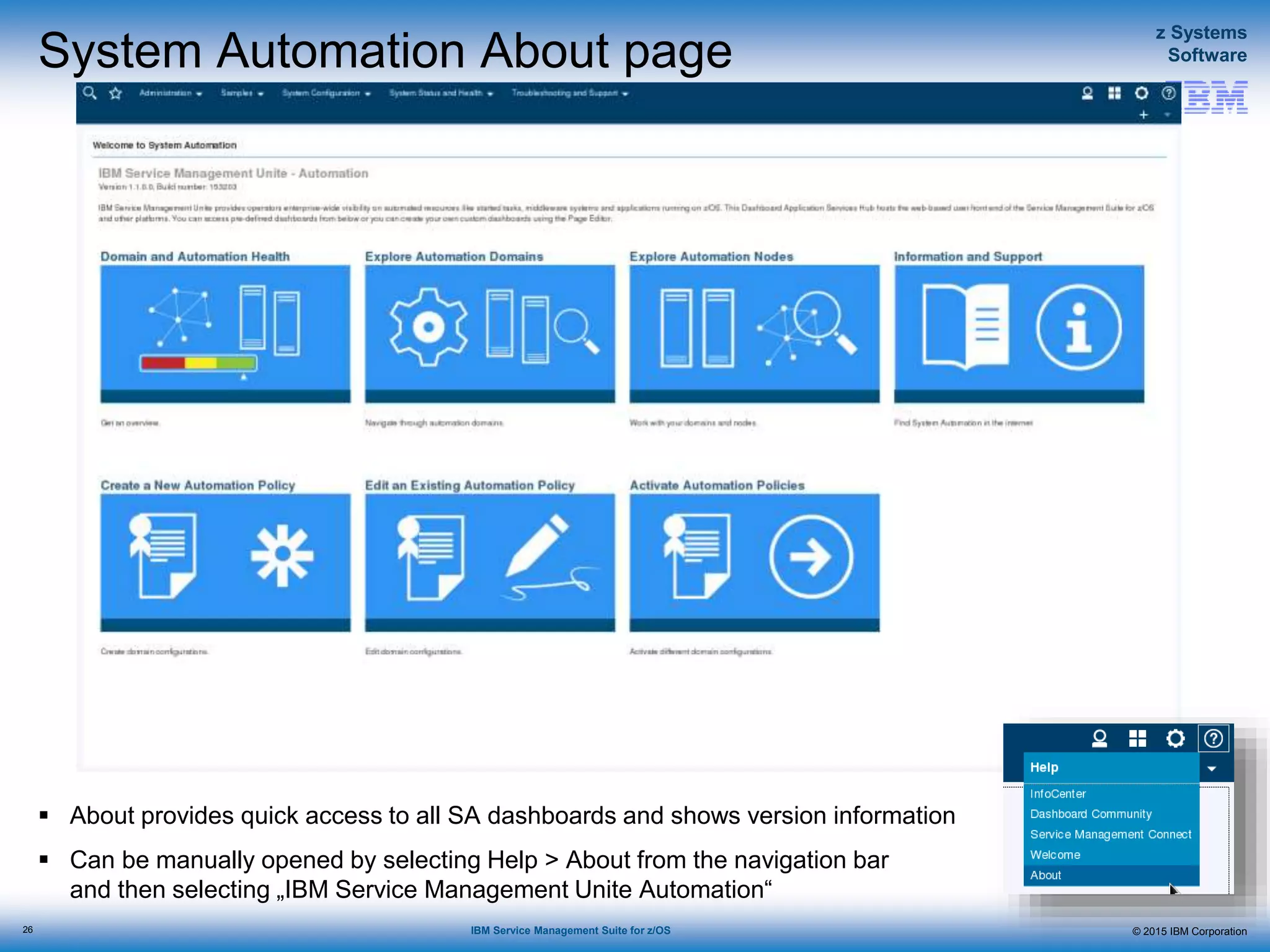
Task: Click the search magnifier icon in navigation bar
Action: coord(90,93)
